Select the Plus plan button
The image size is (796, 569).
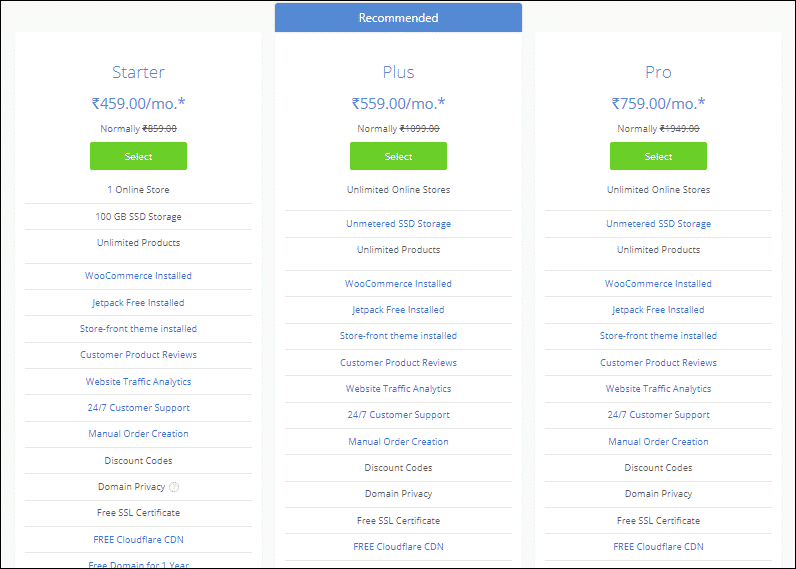399,156
